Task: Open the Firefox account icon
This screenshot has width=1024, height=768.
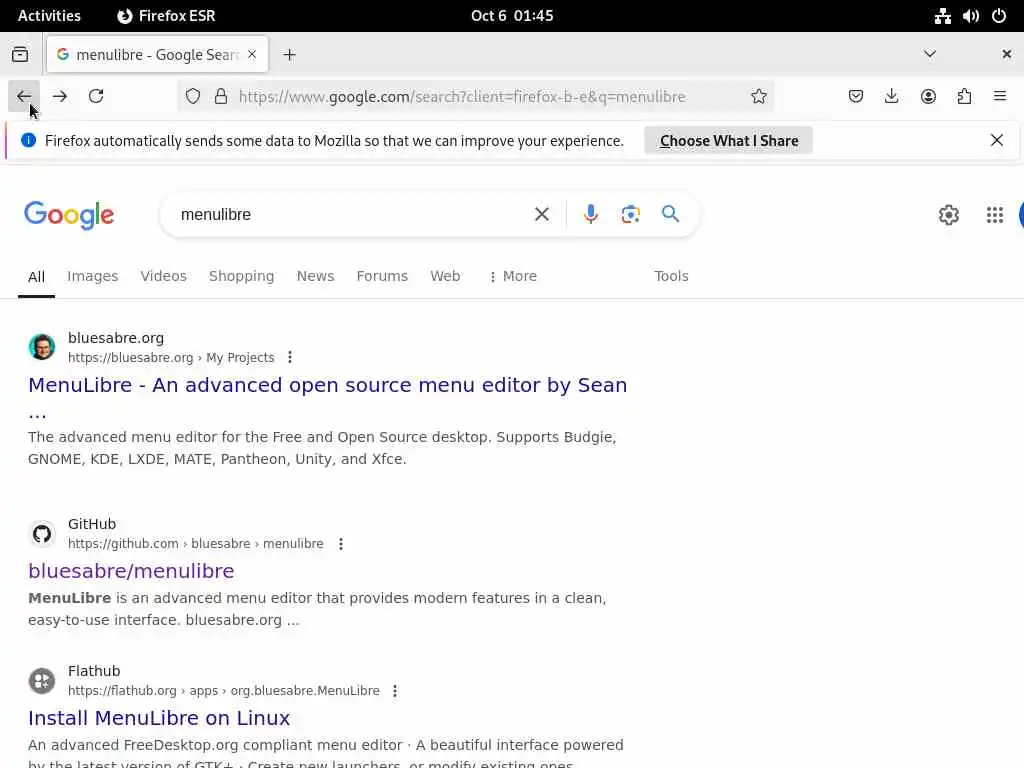Action: (x=928, y=97)
